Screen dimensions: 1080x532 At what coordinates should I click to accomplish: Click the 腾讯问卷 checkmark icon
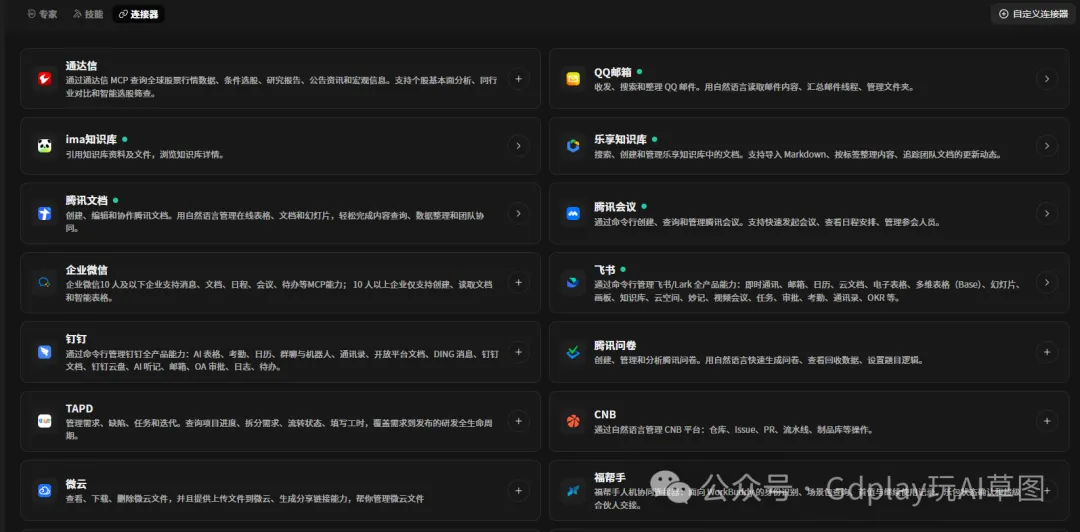(573, 352)
